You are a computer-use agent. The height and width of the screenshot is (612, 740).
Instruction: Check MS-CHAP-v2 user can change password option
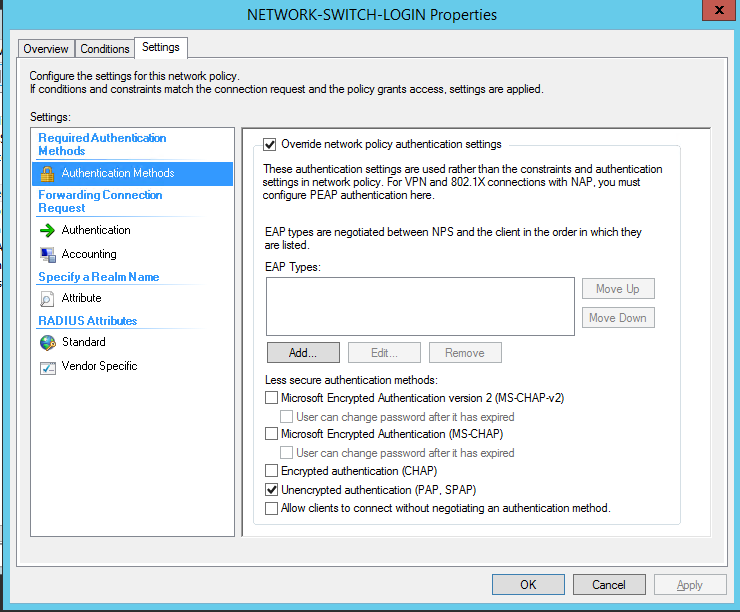pos(286,417)
